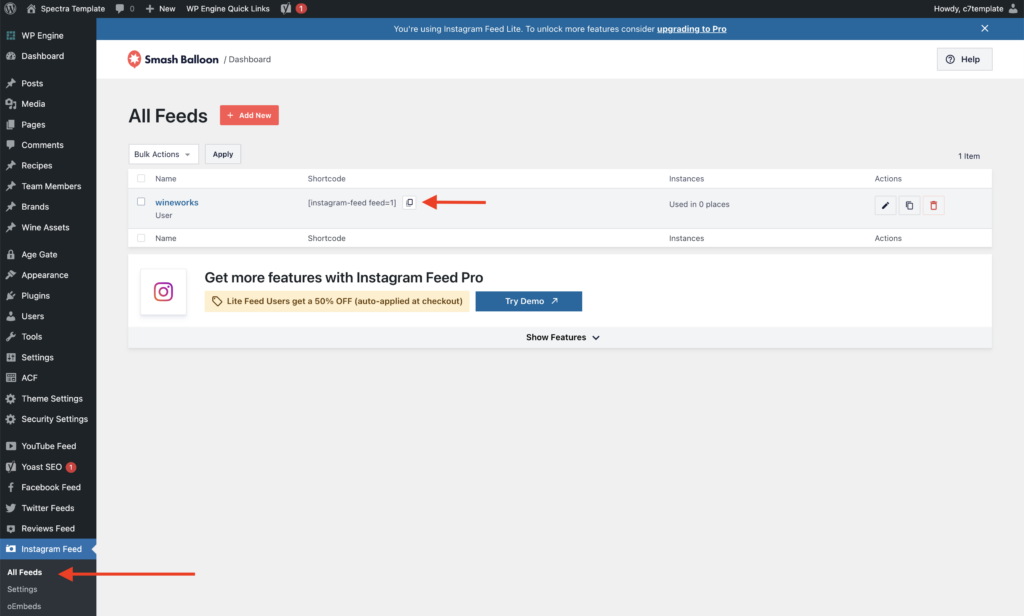This screenshot has height=616, width=1024.
Task: Click the Smash Balloon logo
Action: click(x=173, y=59)
